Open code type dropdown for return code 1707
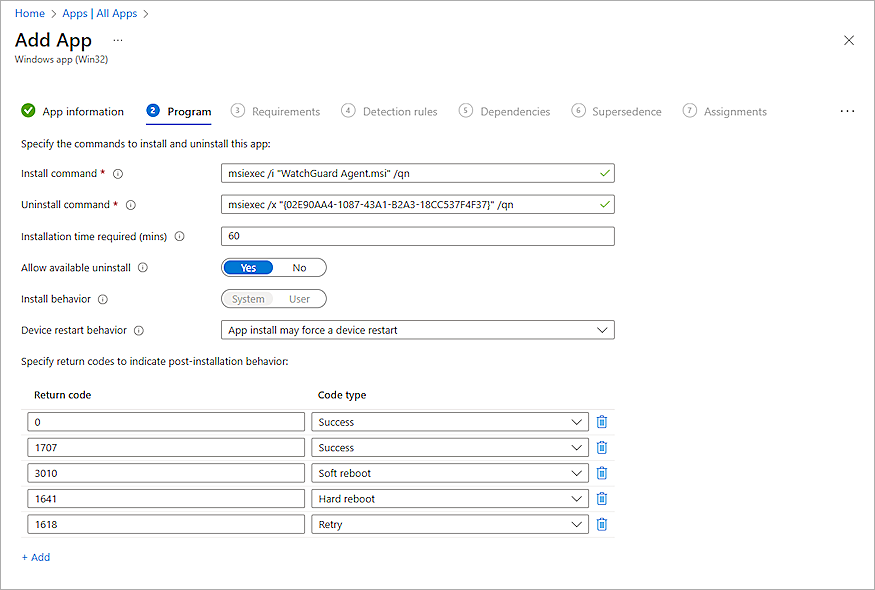875x590 pixels. 450,448
